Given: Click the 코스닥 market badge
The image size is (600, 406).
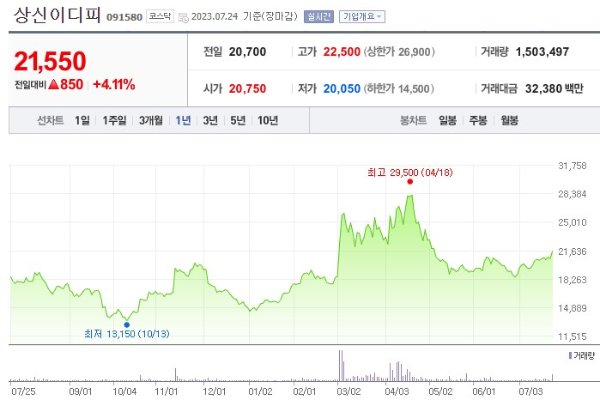Looking at the screenshot, I should click(x=160, y=16).
